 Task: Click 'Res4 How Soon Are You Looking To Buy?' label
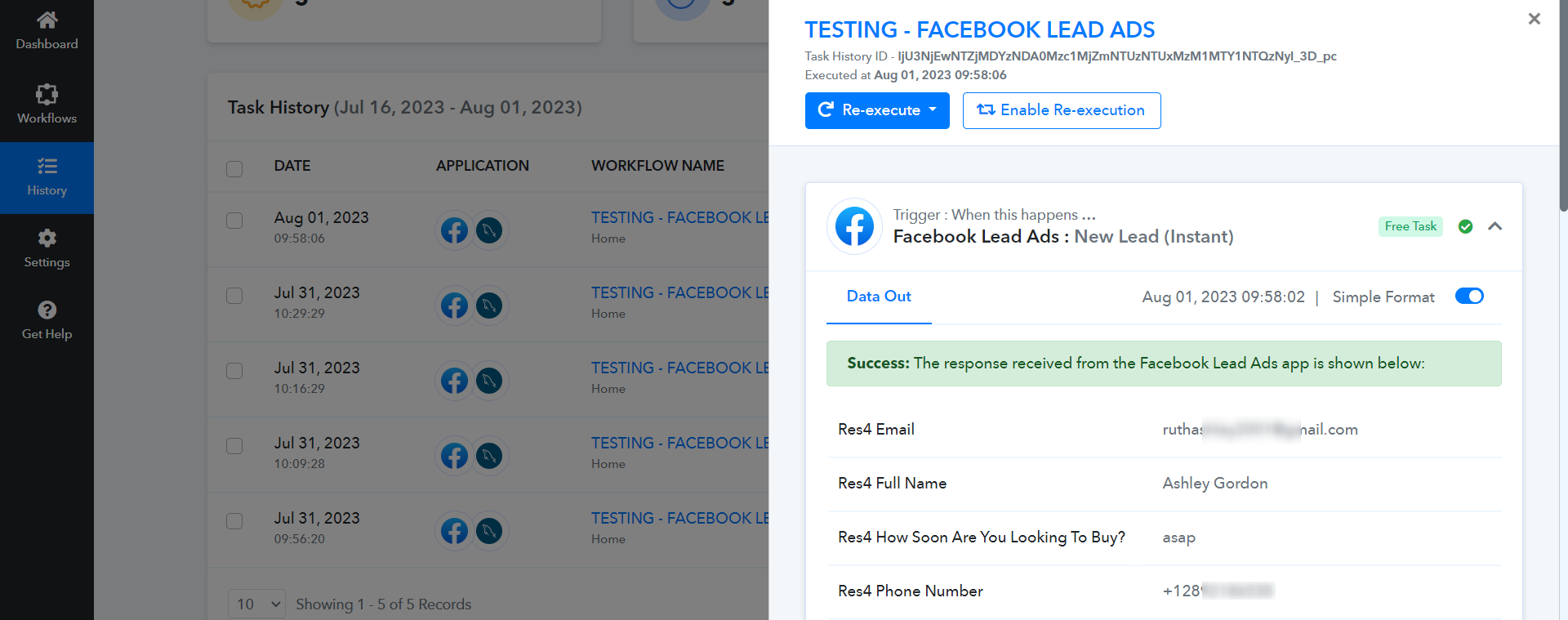[982, 537]
